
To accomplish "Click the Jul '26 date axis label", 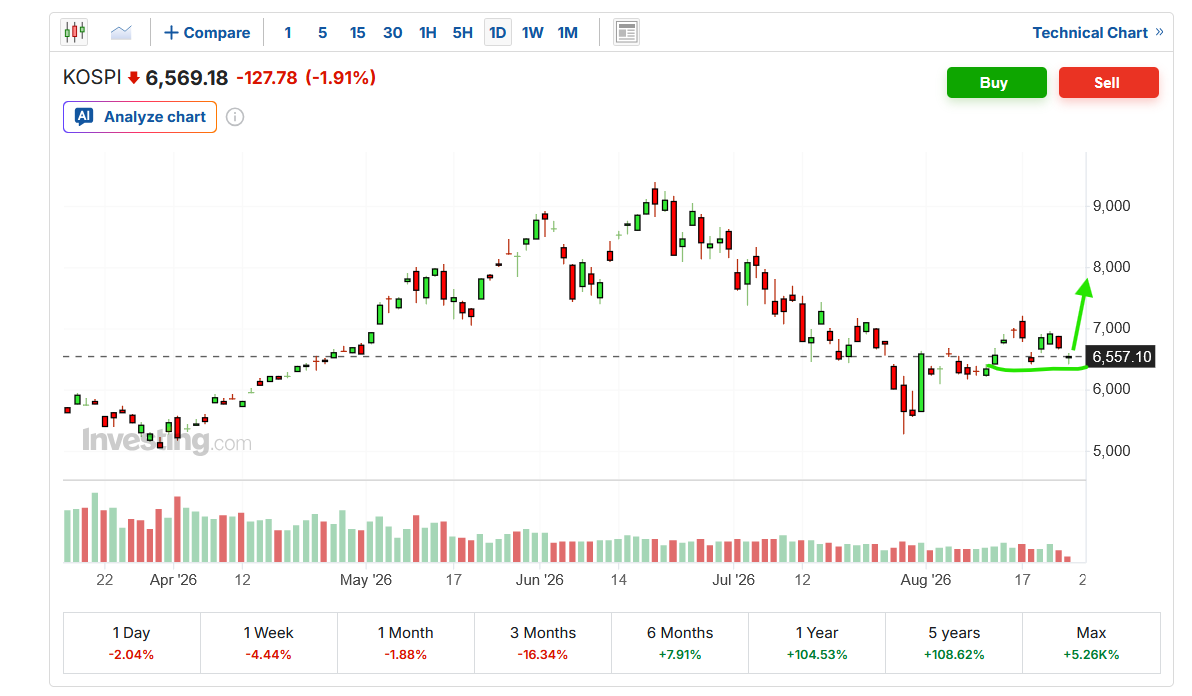I will [x=733, y=580].
